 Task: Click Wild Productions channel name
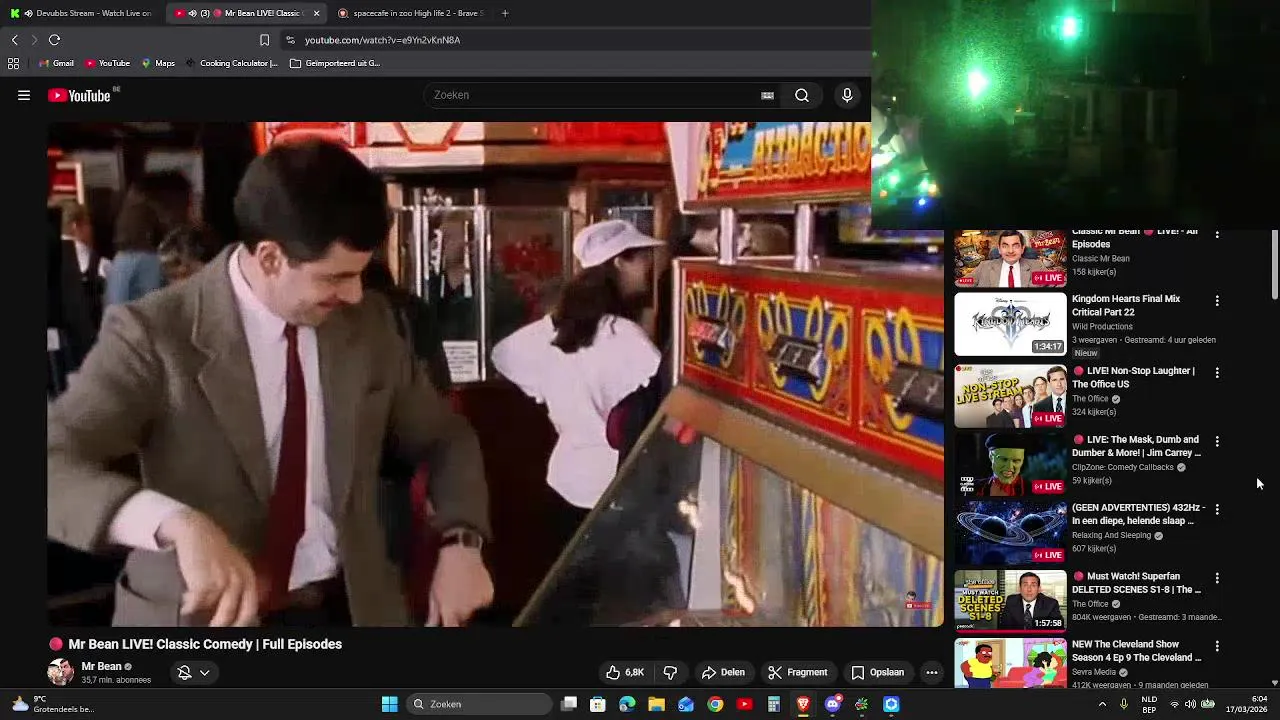coord(1102,326)
